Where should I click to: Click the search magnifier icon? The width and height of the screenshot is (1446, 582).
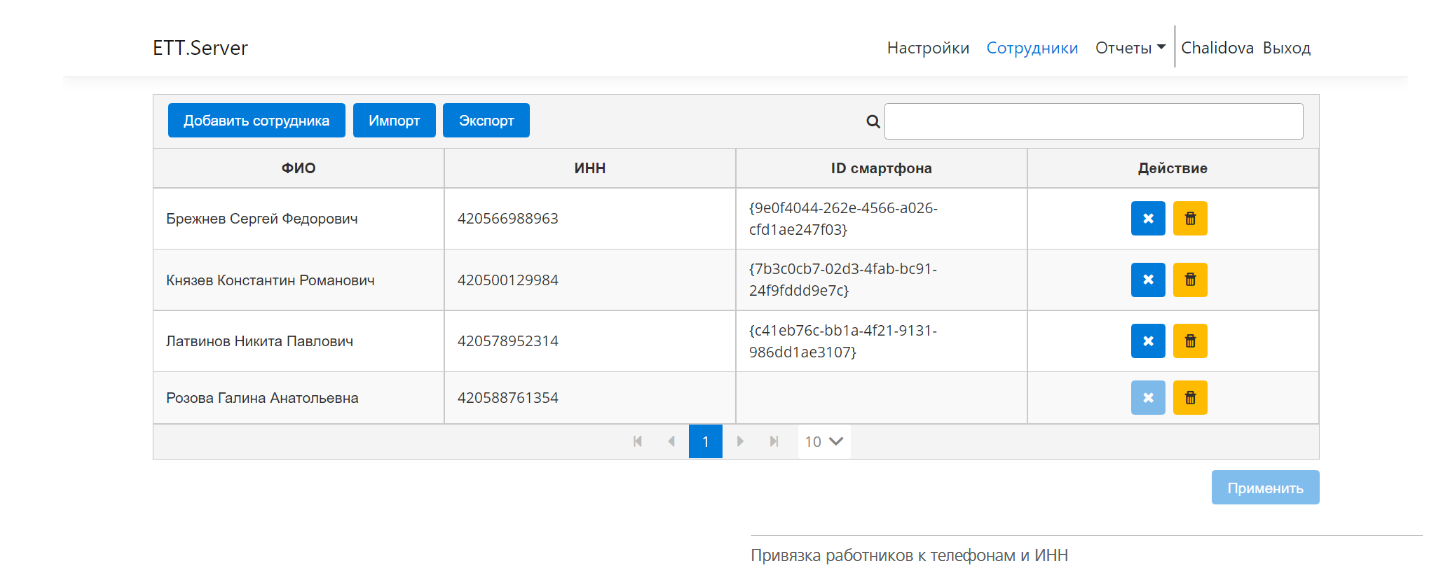[x=872, y=121]
